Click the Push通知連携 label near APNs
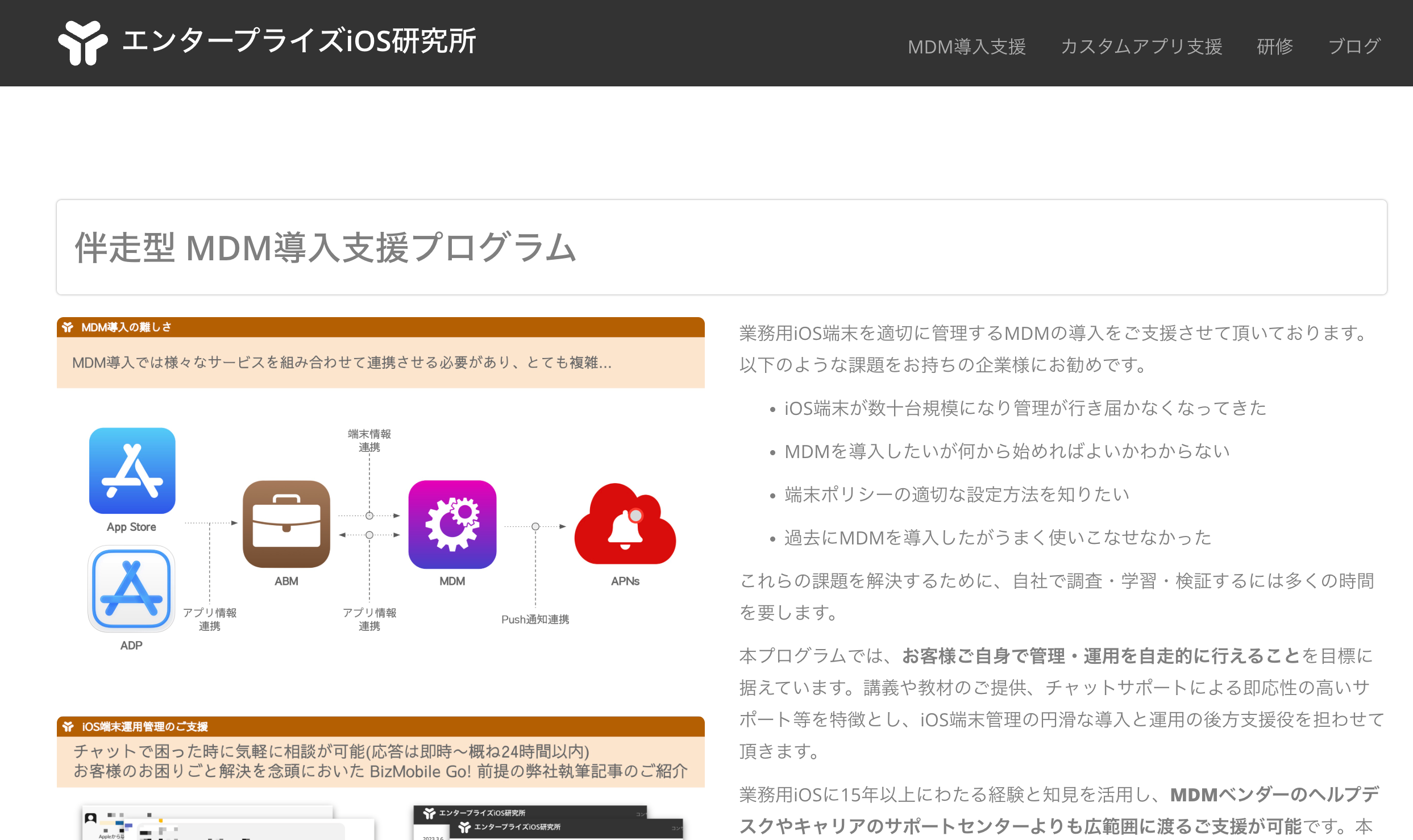1413x840 pixels. pyautogui.click(x=535, y=619)
